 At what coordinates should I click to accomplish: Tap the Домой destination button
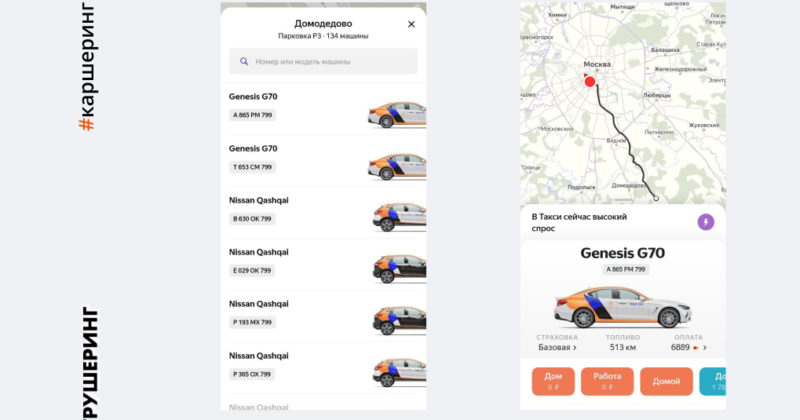[x=666, y=381]
